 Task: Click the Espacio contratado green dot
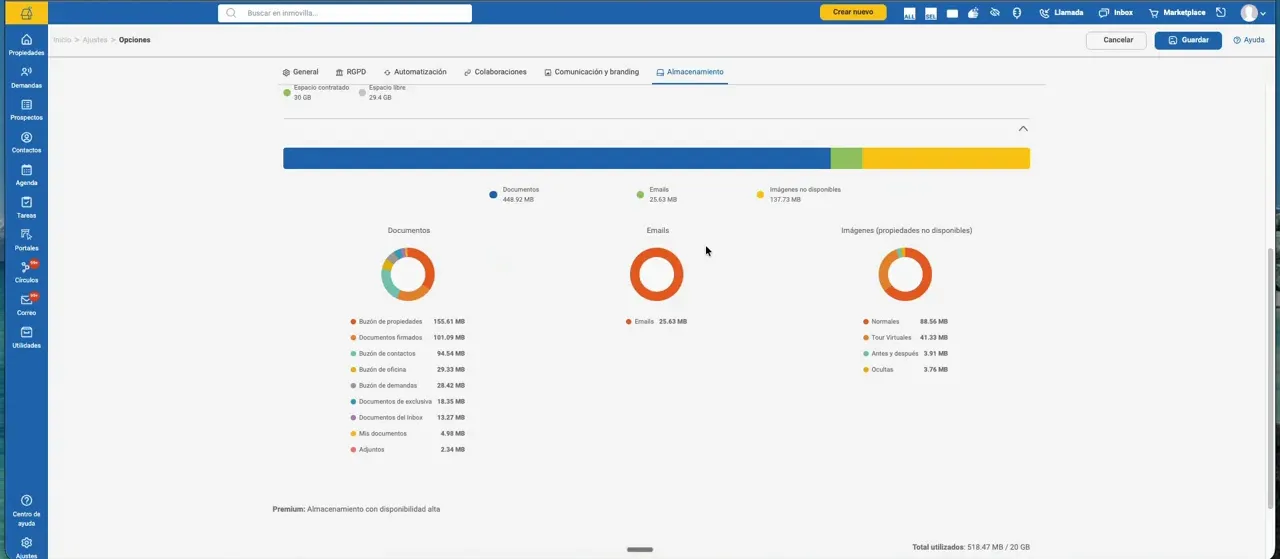(x=287, y=93)
